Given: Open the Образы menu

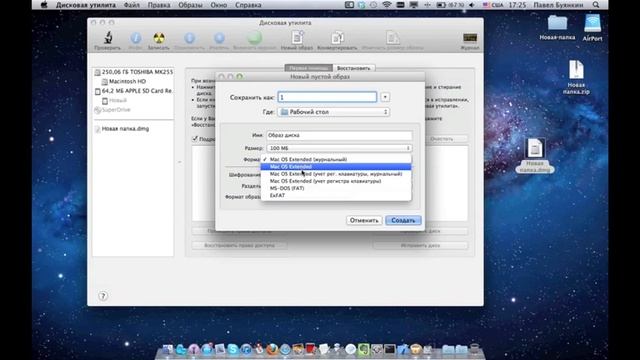Looking at the screenshot, I should tap(190, 5).
